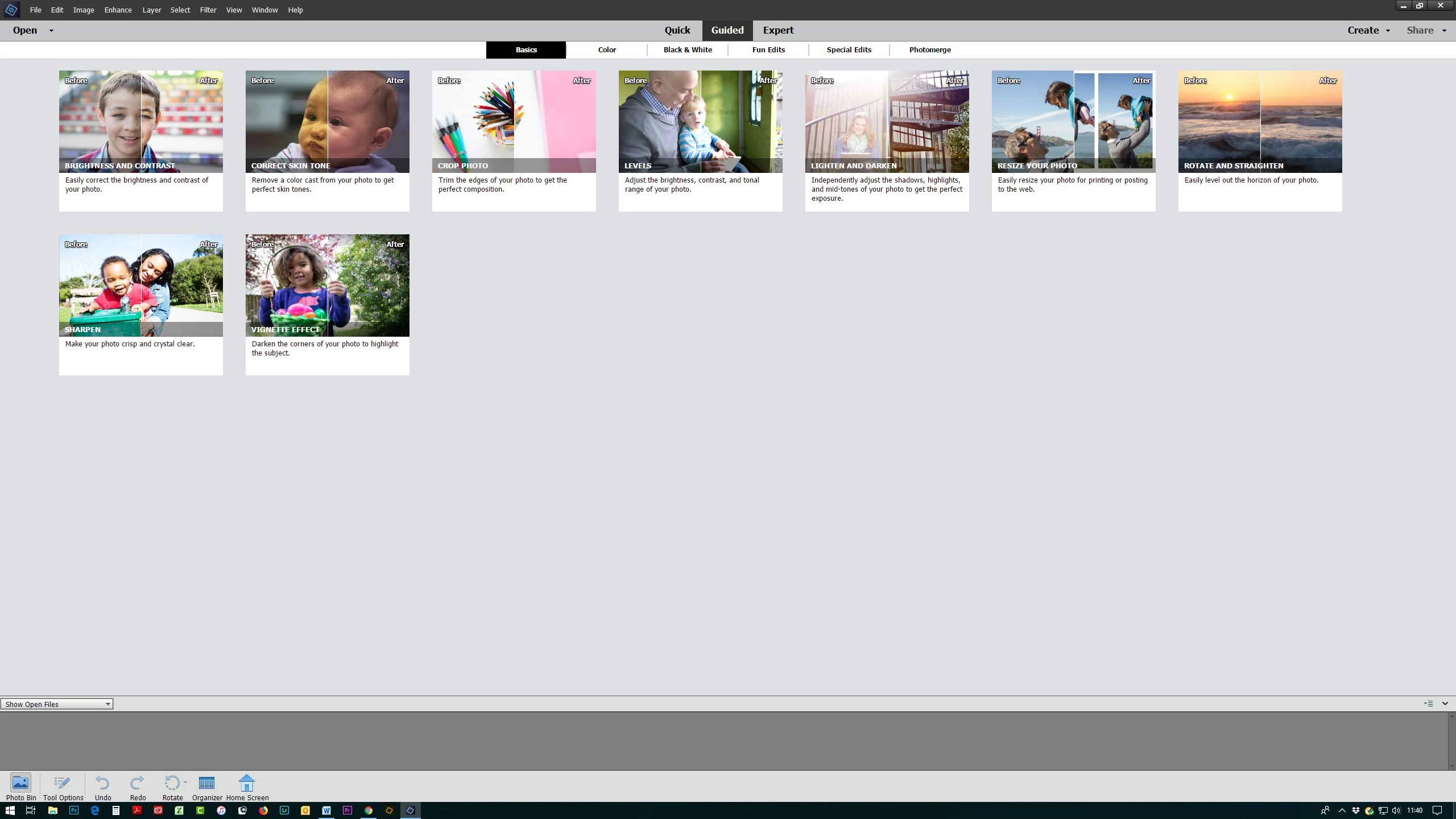Switch to Expert editing mode
The width and height of the screenshot is (1456, 819).
pos(778,30)
